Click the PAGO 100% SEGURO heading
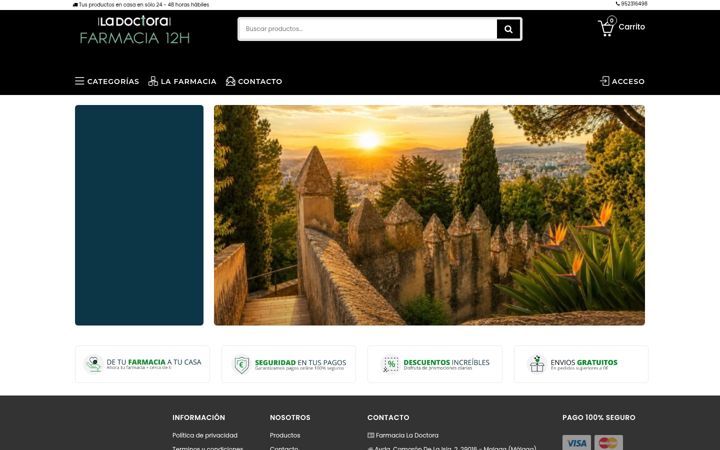 599,417
